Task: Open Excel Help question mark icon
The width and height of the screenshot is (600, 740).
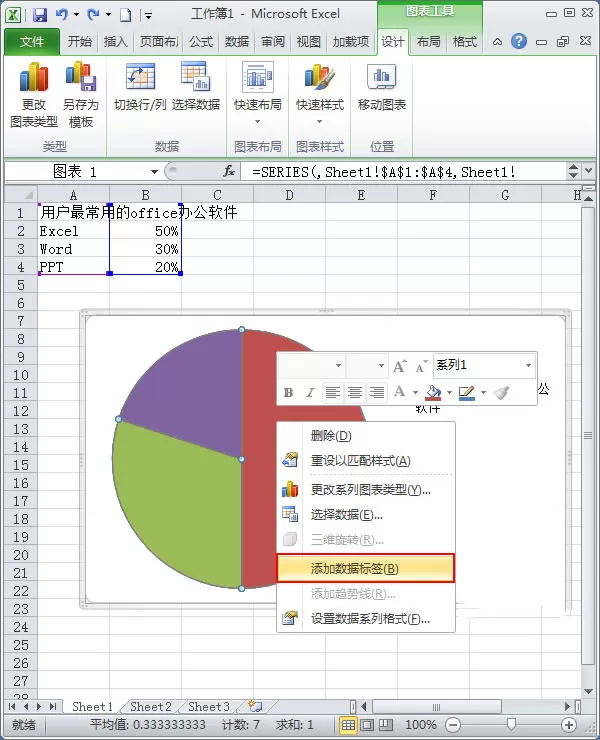Action: (518, 42)
